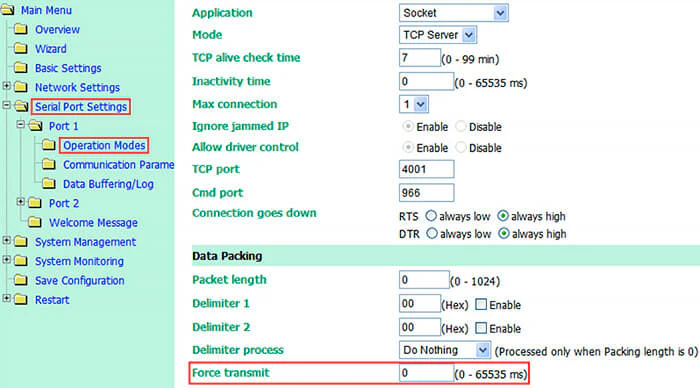The width and height of the screenshot is (700, 388).
Task: Select Serial Port Settings in the menu
Action: point(81,107)
